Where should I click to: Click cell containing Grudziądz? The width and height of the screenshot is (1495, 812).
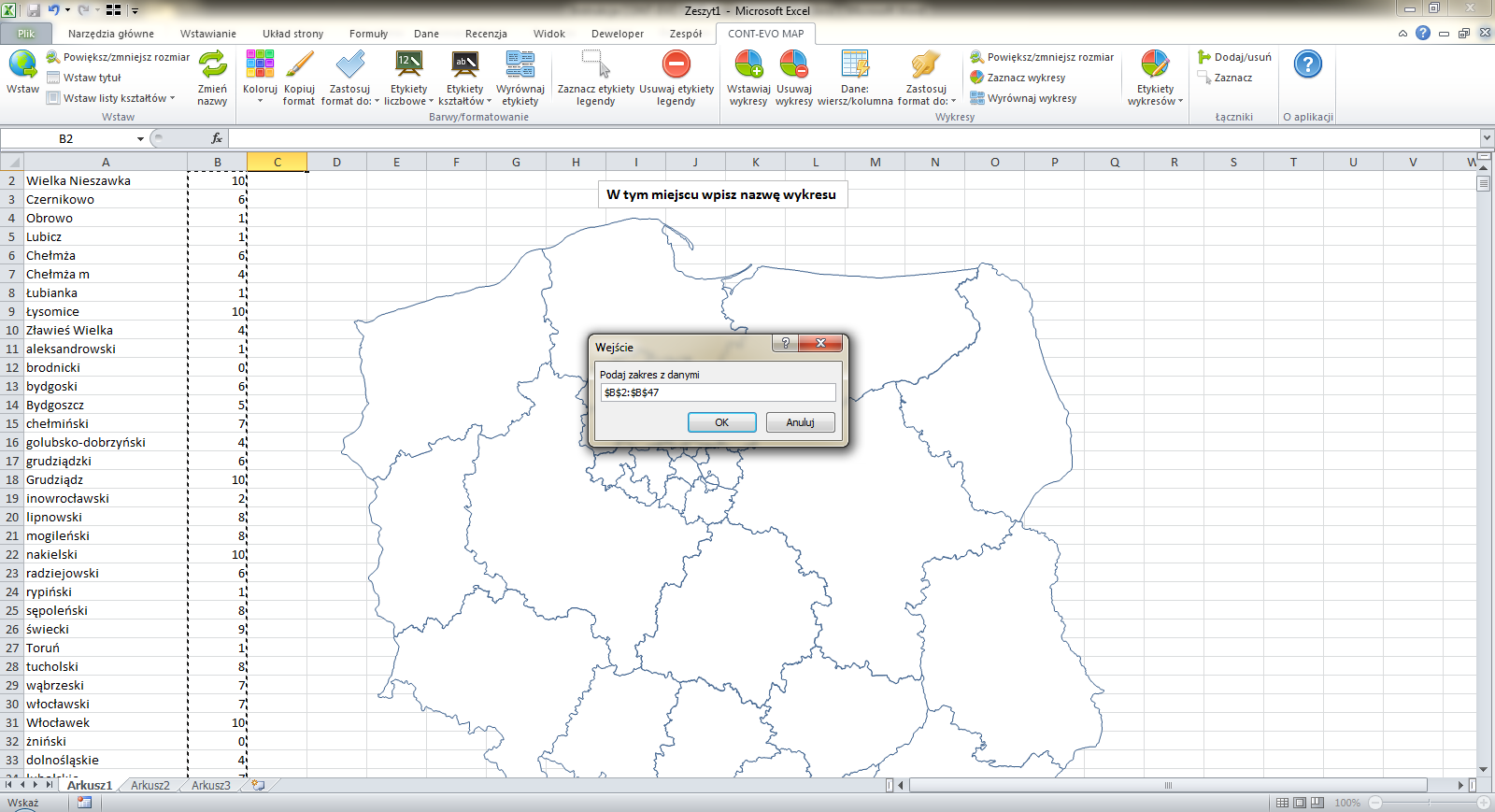[x=106, y=479]
